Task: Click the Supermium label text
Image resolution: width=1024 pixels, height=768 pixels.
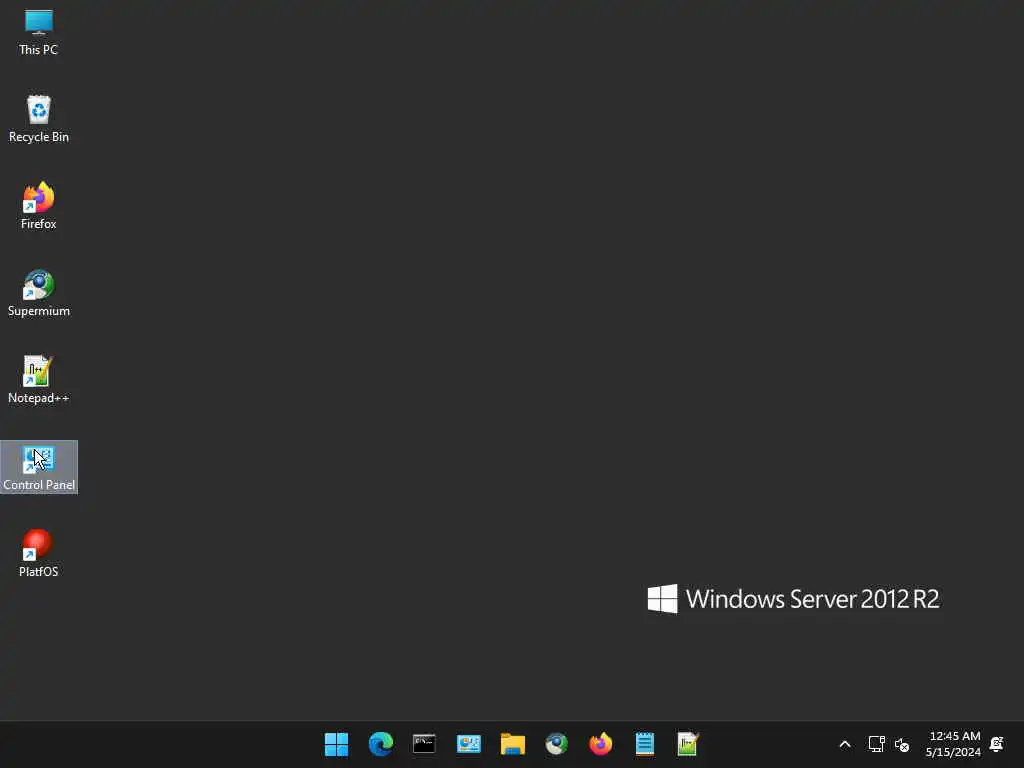Action: pos(39,311)
